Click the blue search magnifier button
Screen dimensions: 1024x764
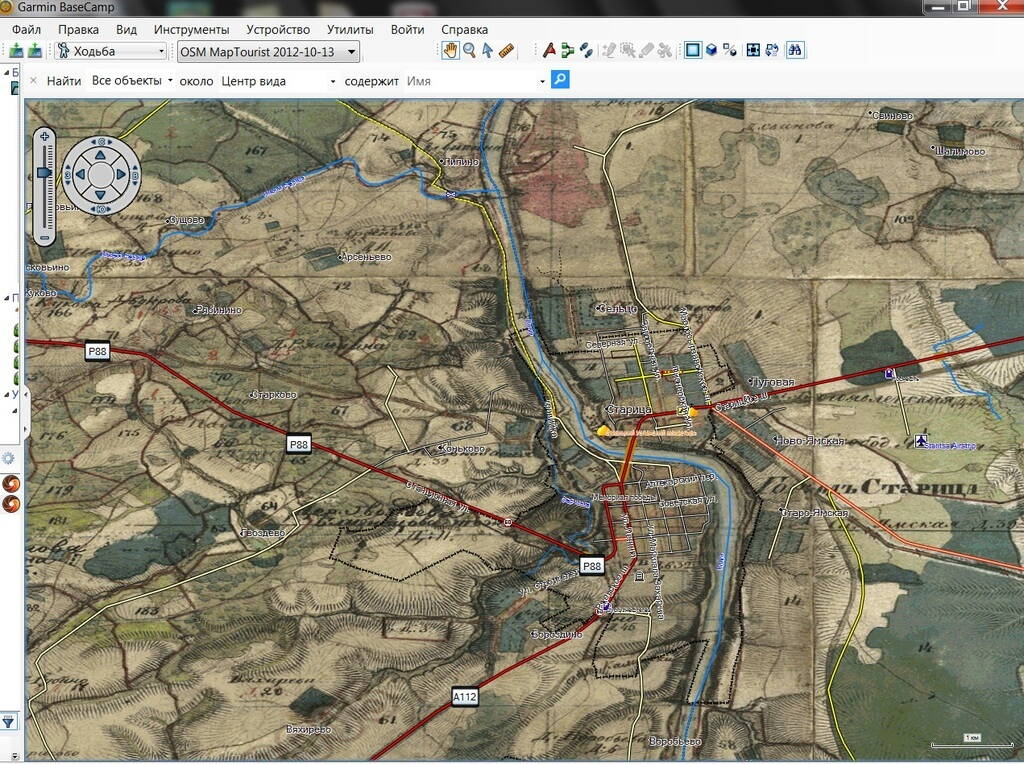click(560, 80)
